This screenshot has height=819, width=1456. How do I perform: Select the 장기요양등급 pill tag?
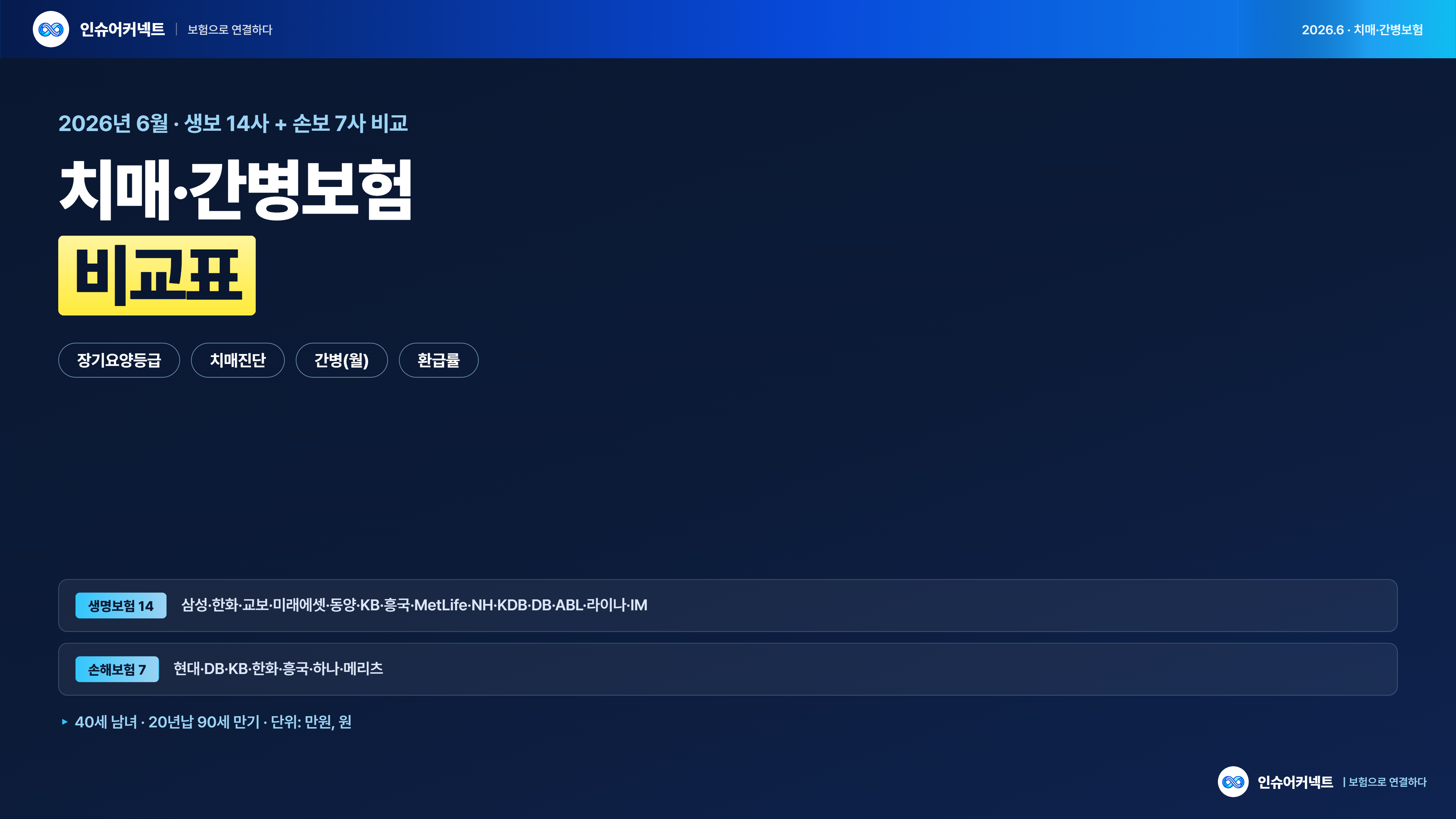(x=119, y=360)
